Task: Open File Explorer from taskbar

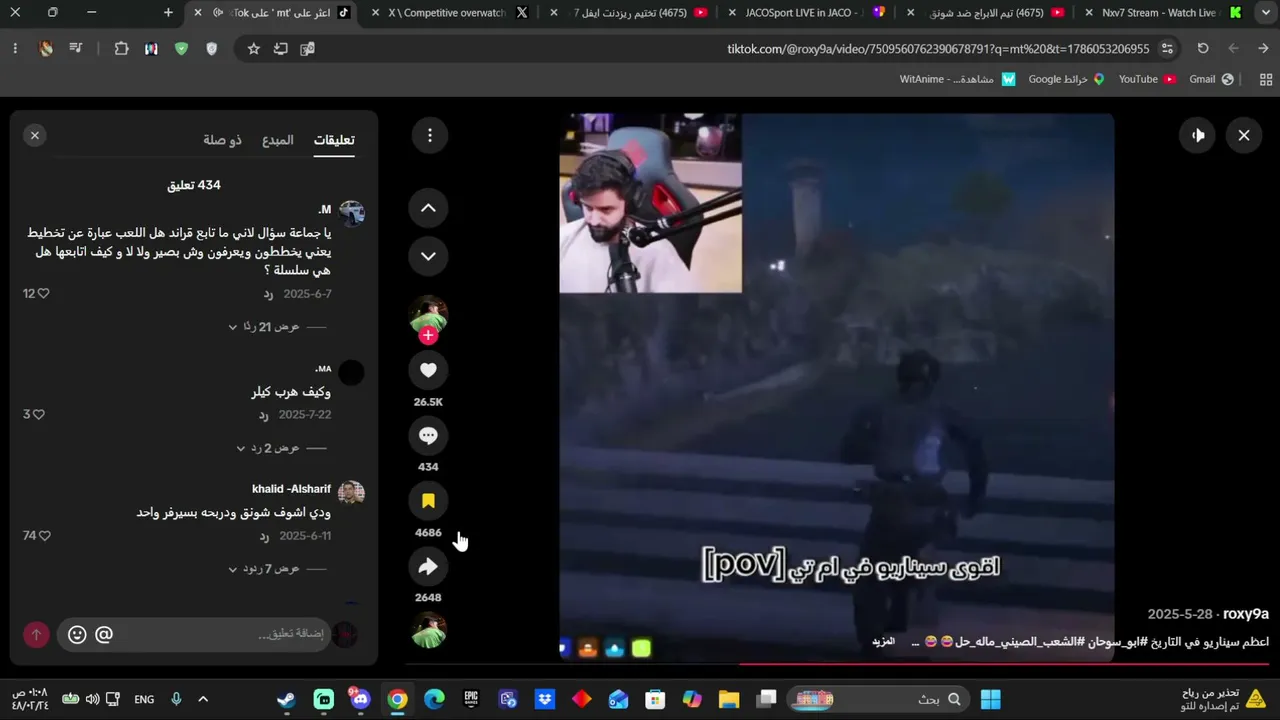Action: 729,699
